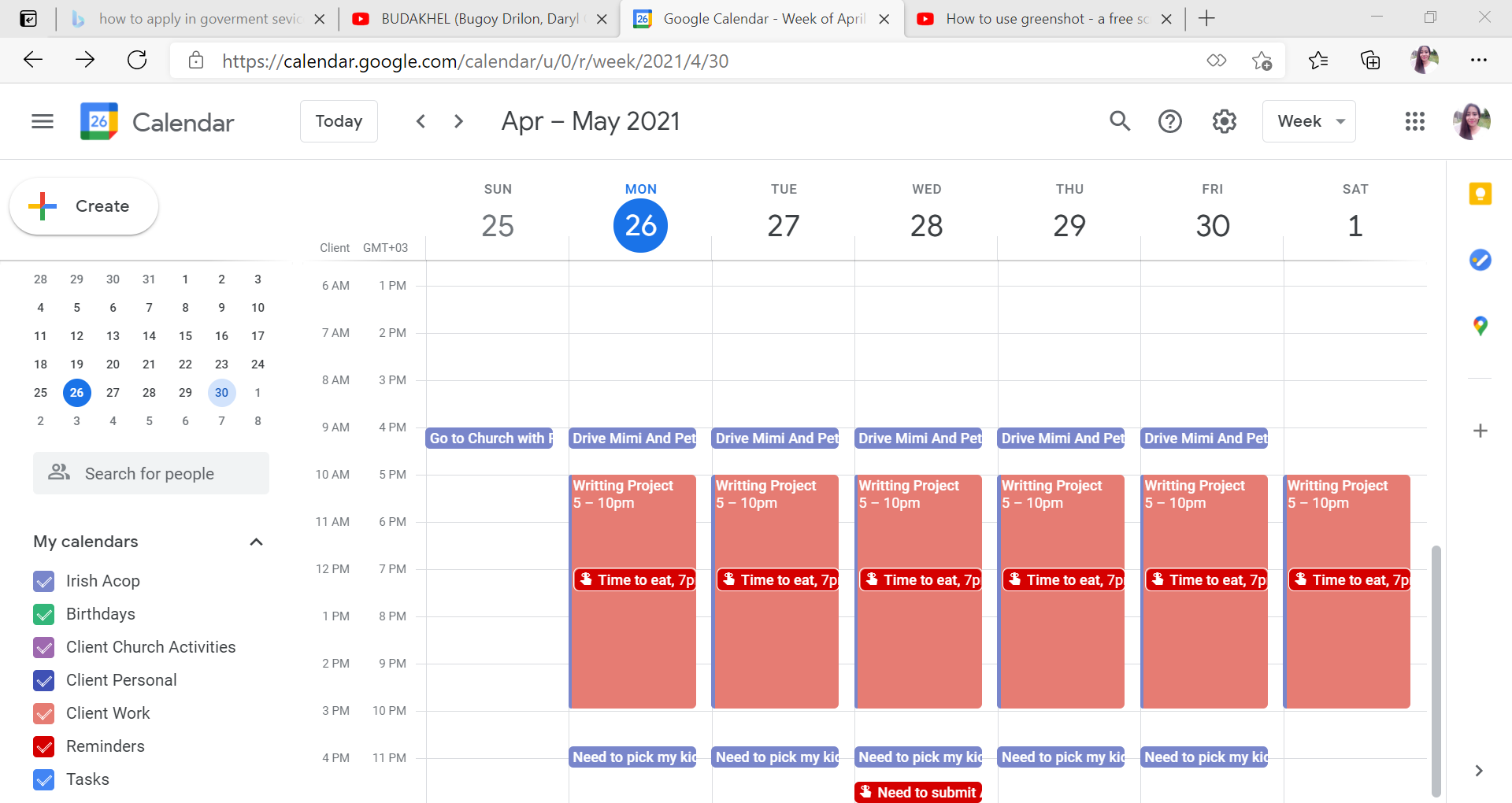Screen dimensions: 1512x803
Task: View site information lock icon
Action: coord(196,61)
